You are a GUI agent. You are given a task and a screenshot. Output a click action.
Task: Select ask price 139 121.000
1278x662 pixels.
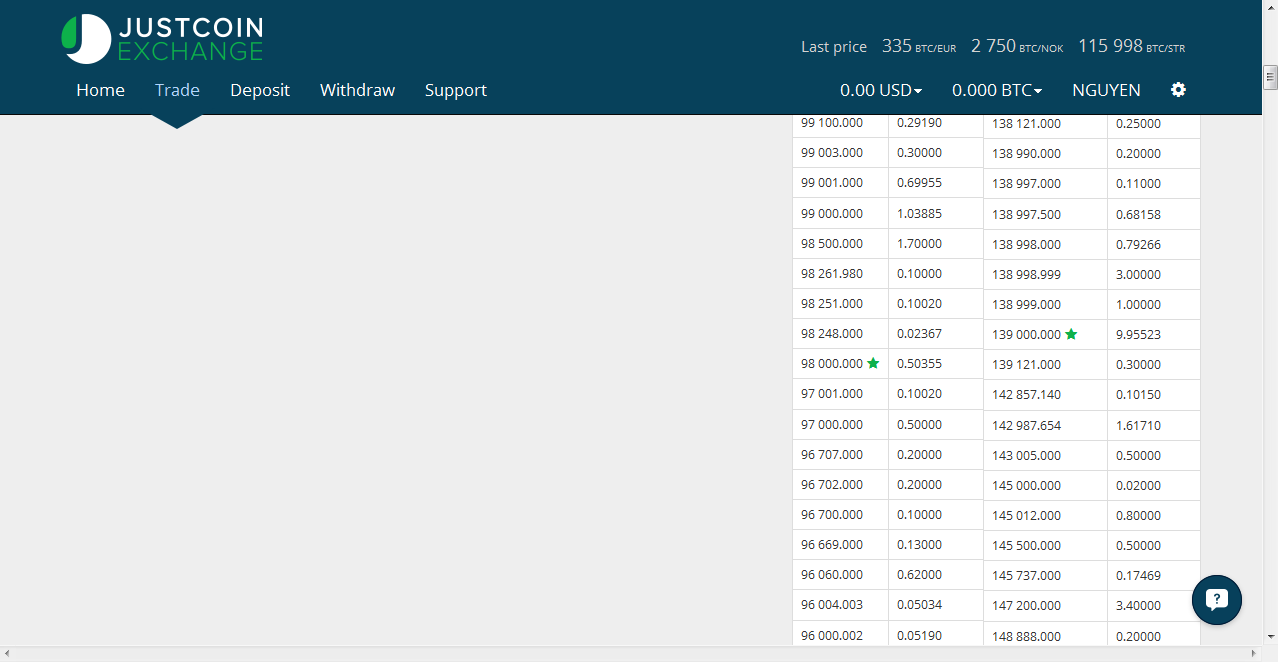pos(1027,364)
